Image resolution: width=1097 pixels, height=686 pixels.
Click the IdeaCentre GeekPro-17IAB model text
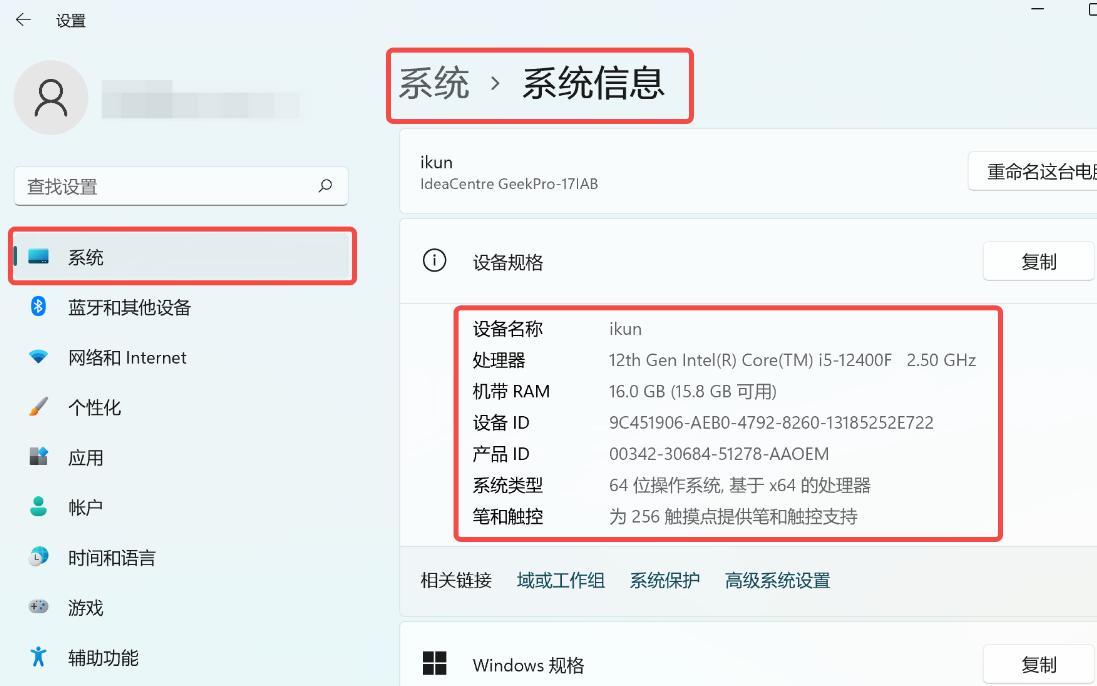point(509,184)
